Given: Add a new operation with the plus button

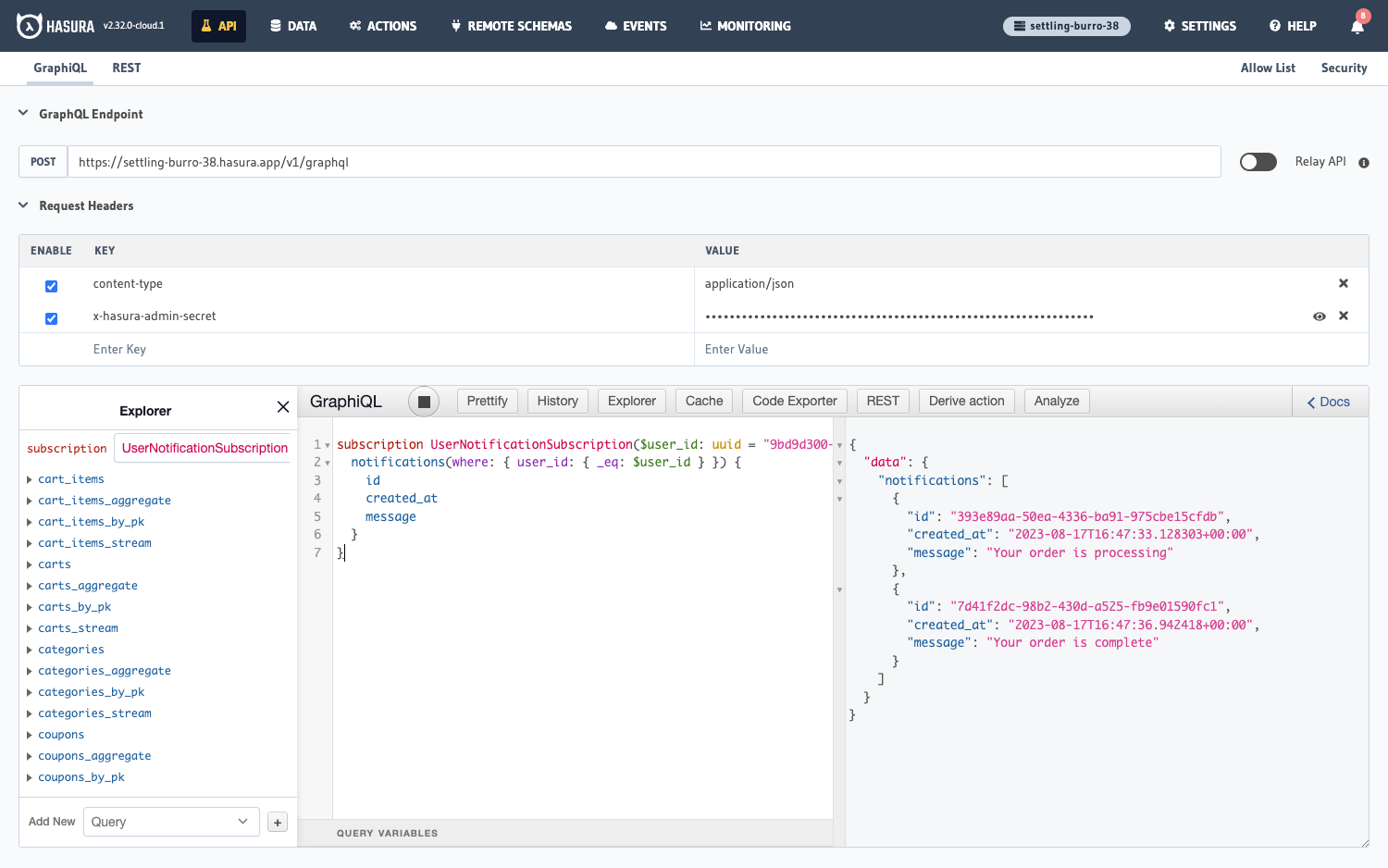Looking at the screenshot, I should point(277,822).
